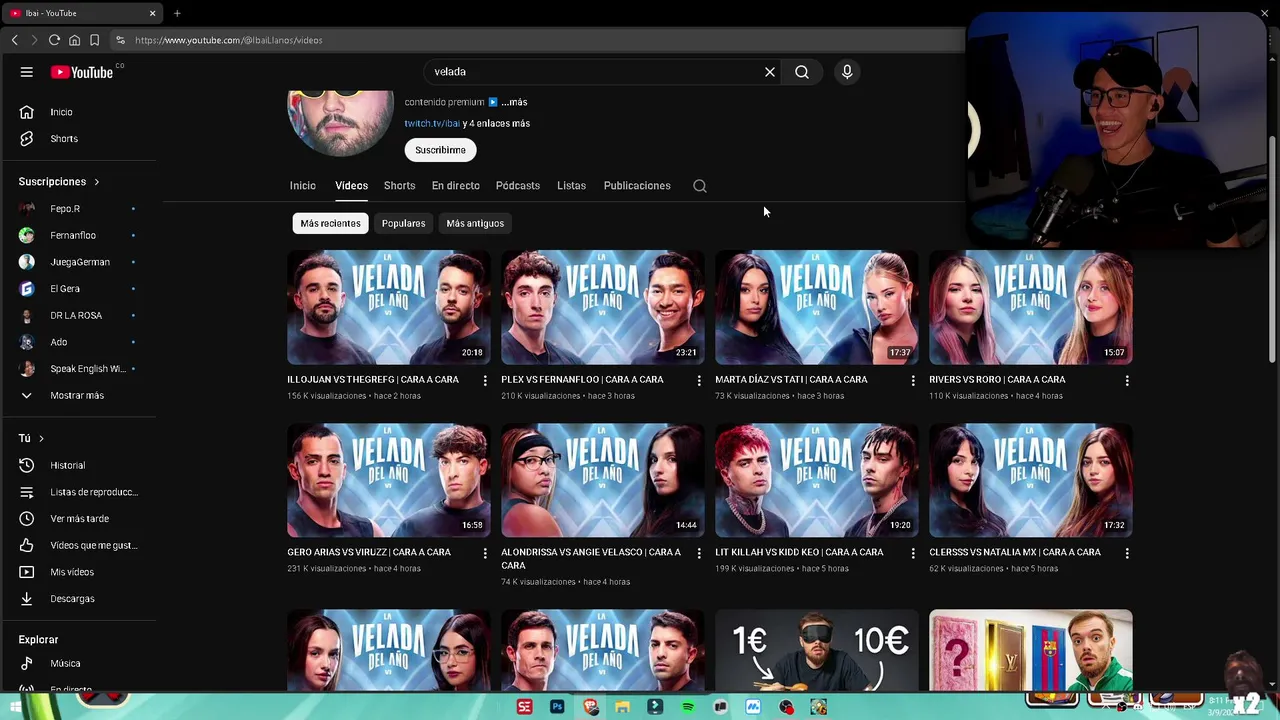Clear the search text with X
1280x720 pixels.
tap(770, 72)
